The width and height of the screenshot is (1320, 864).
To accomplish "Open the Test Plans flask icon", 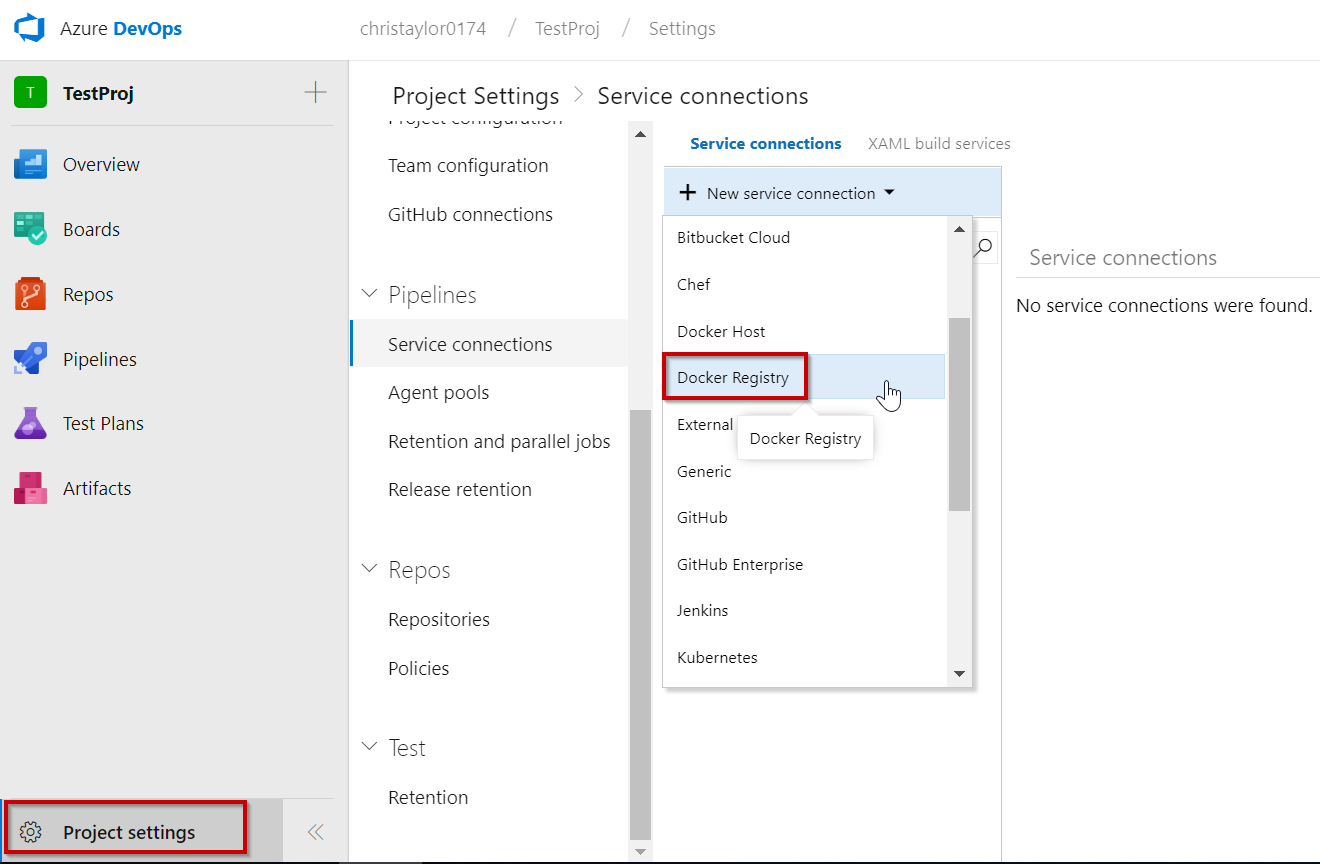I will (30, 424).
